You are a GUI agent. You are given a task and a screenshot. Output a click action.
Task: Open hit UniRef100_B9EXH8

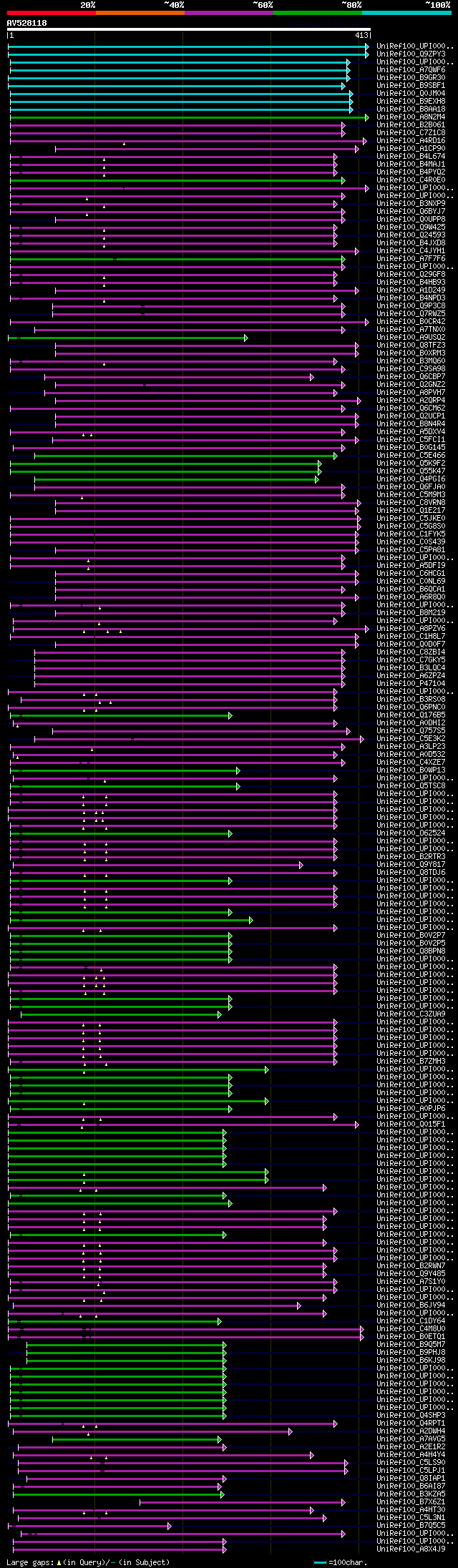click(x=411, y=101)
